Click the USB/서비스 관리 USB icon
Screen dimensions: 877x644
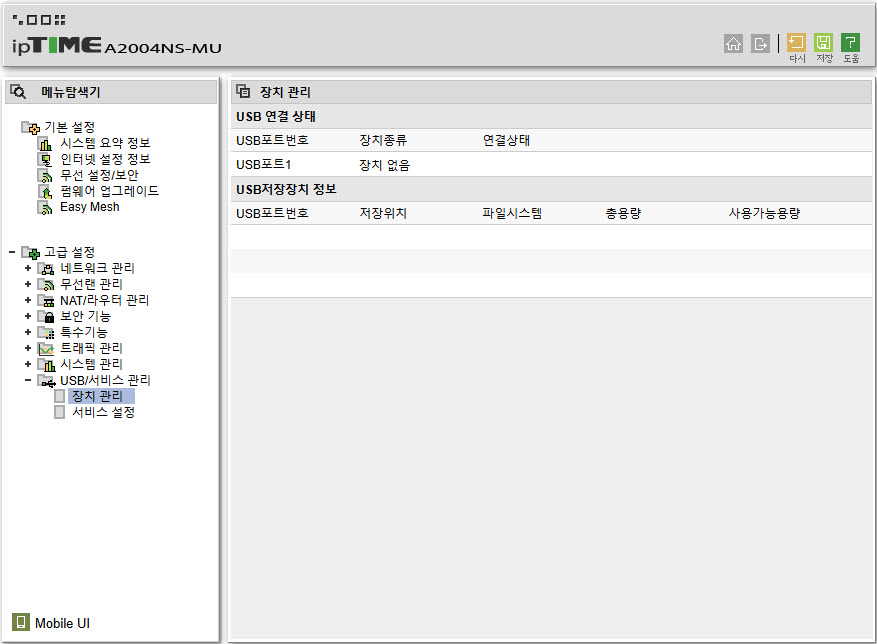point(46,381)
